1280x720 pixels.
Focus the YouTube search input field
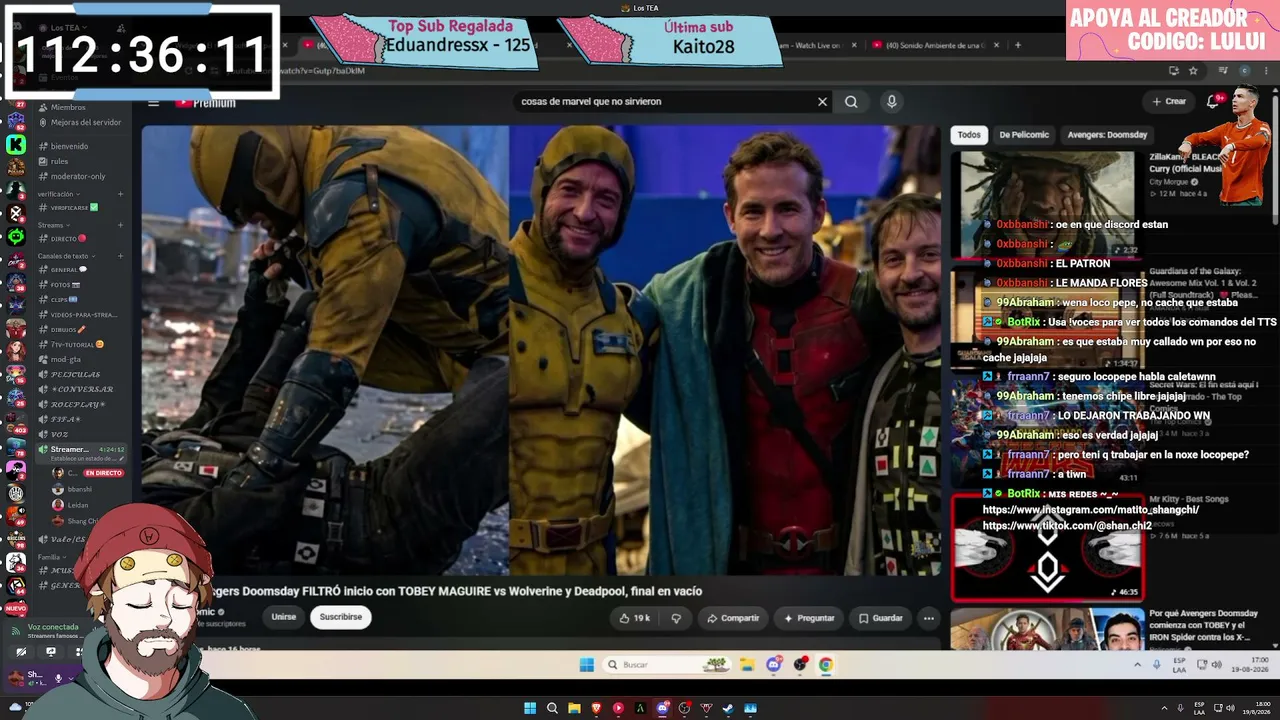click(665, 101)
